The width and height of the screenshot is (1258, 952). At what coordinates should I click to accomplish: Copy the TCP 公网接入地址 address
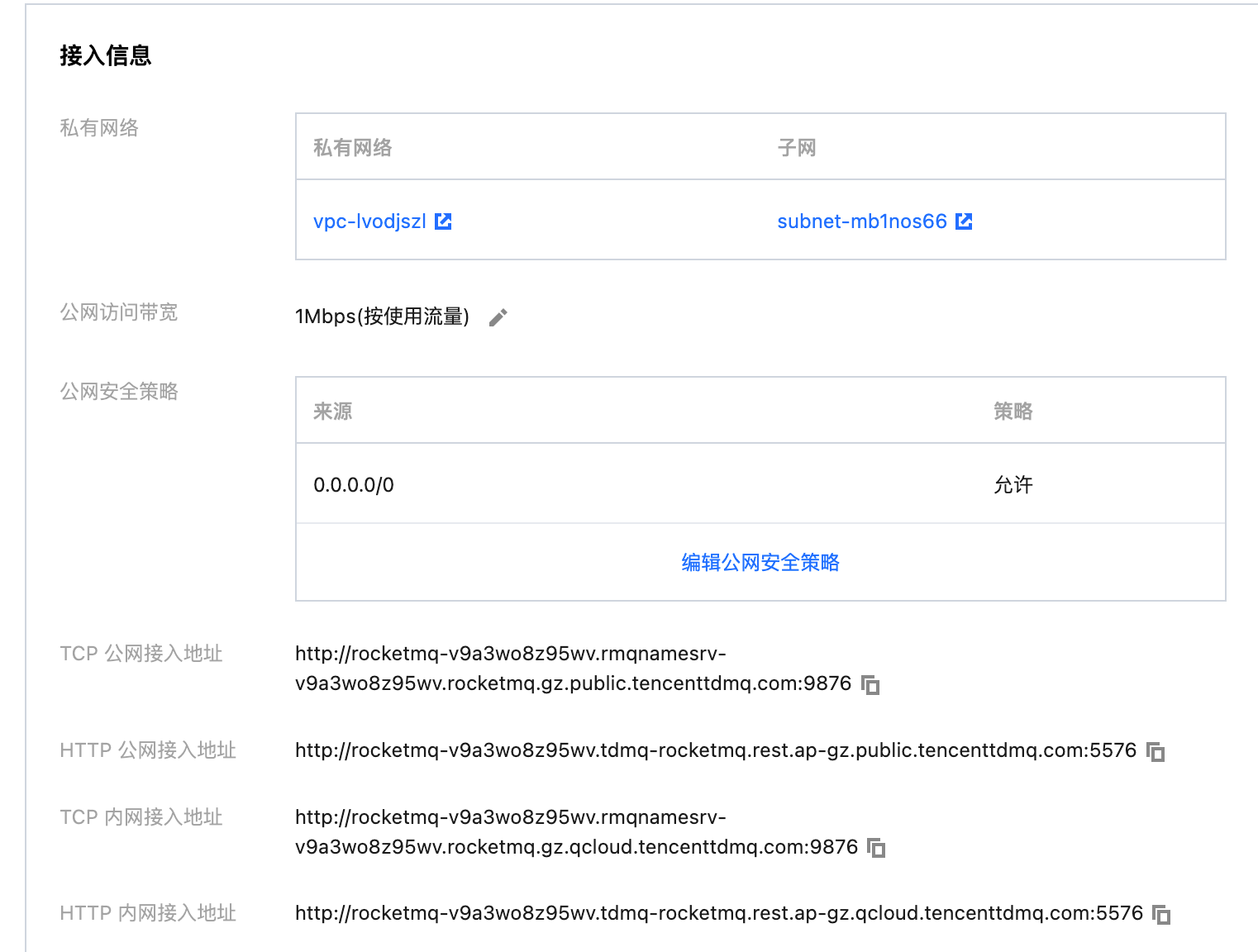870,685
